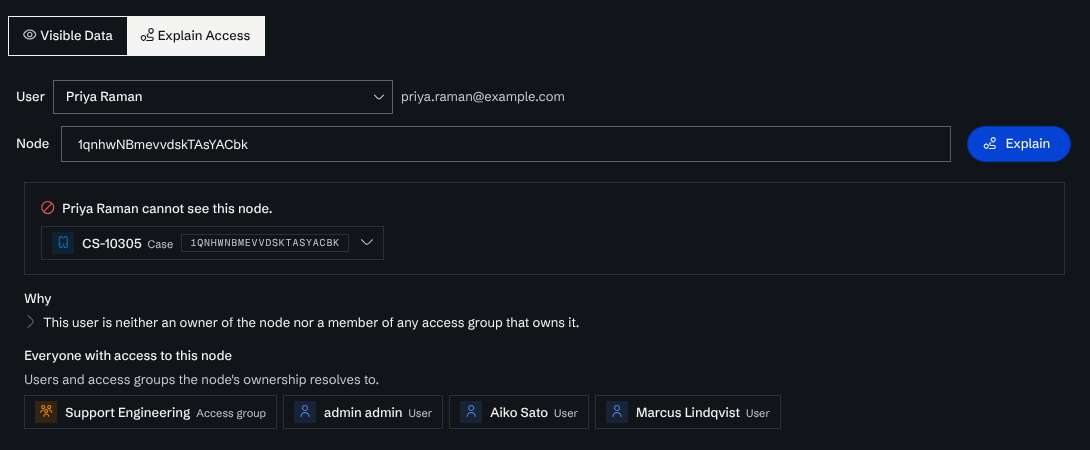
Task: Click the blue Explain button
Action: tap(1018, 144)
